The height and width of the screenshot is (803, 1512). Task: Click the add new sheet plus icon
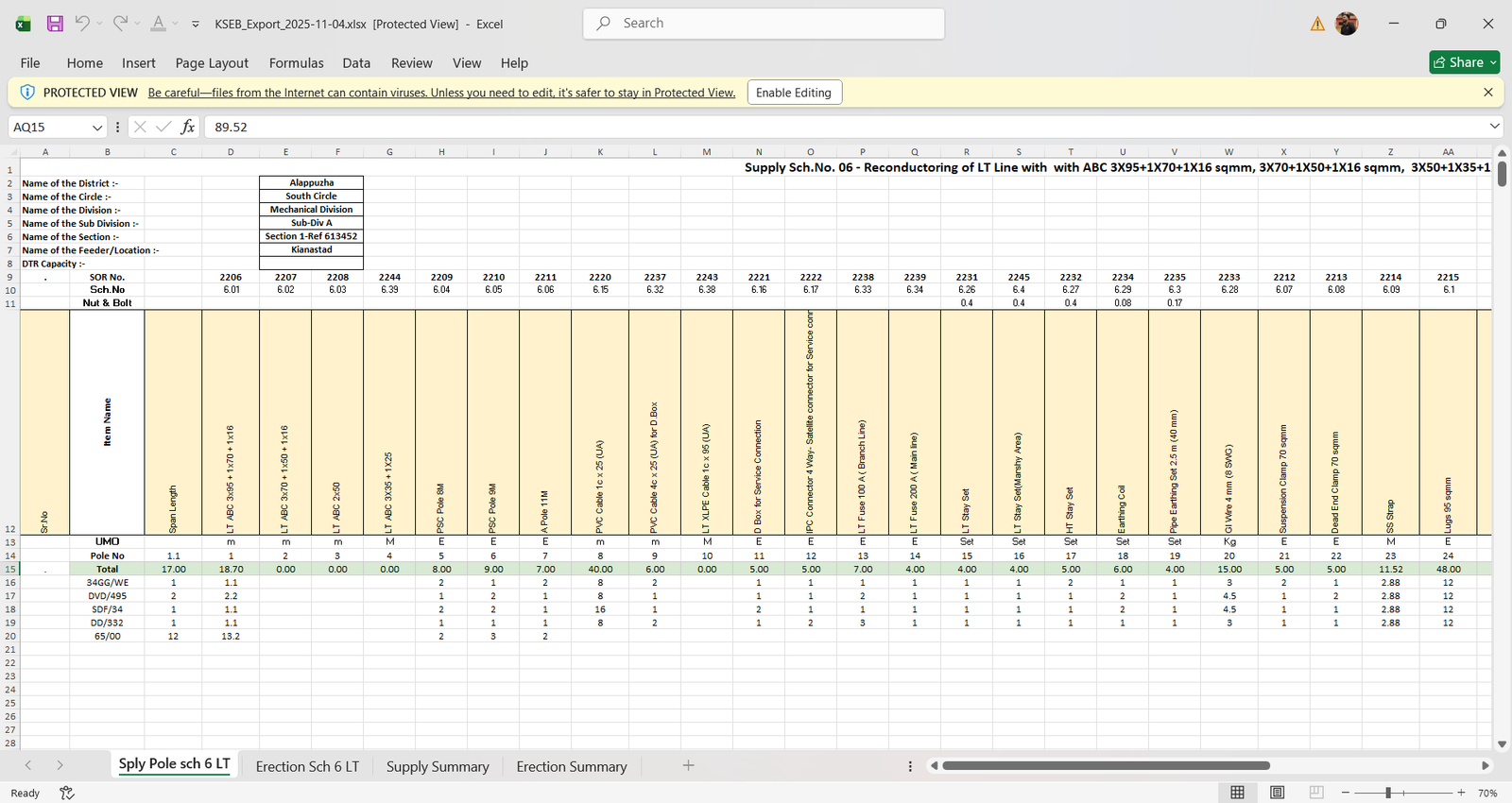click(688, 765)
